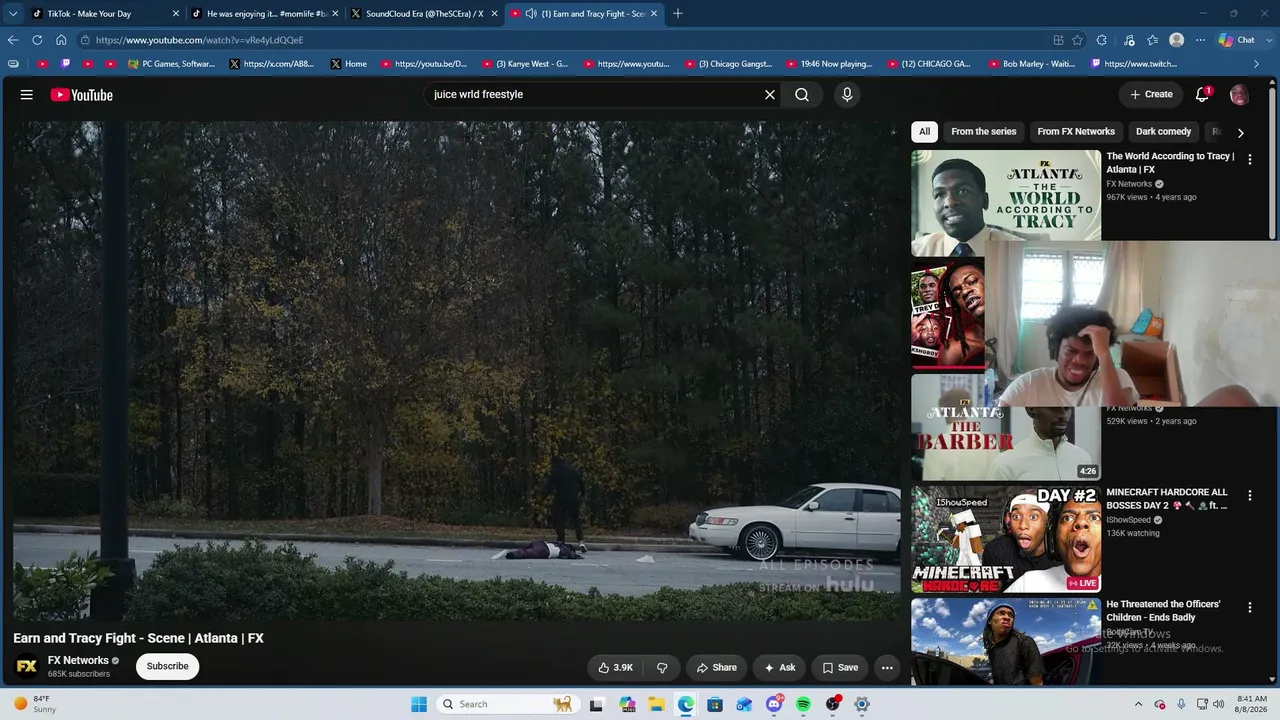The height and width of the screenshot is (720, 1280).
Task: Clear the search query with the X
Action: pyautogui.click(x=770, y=95)
